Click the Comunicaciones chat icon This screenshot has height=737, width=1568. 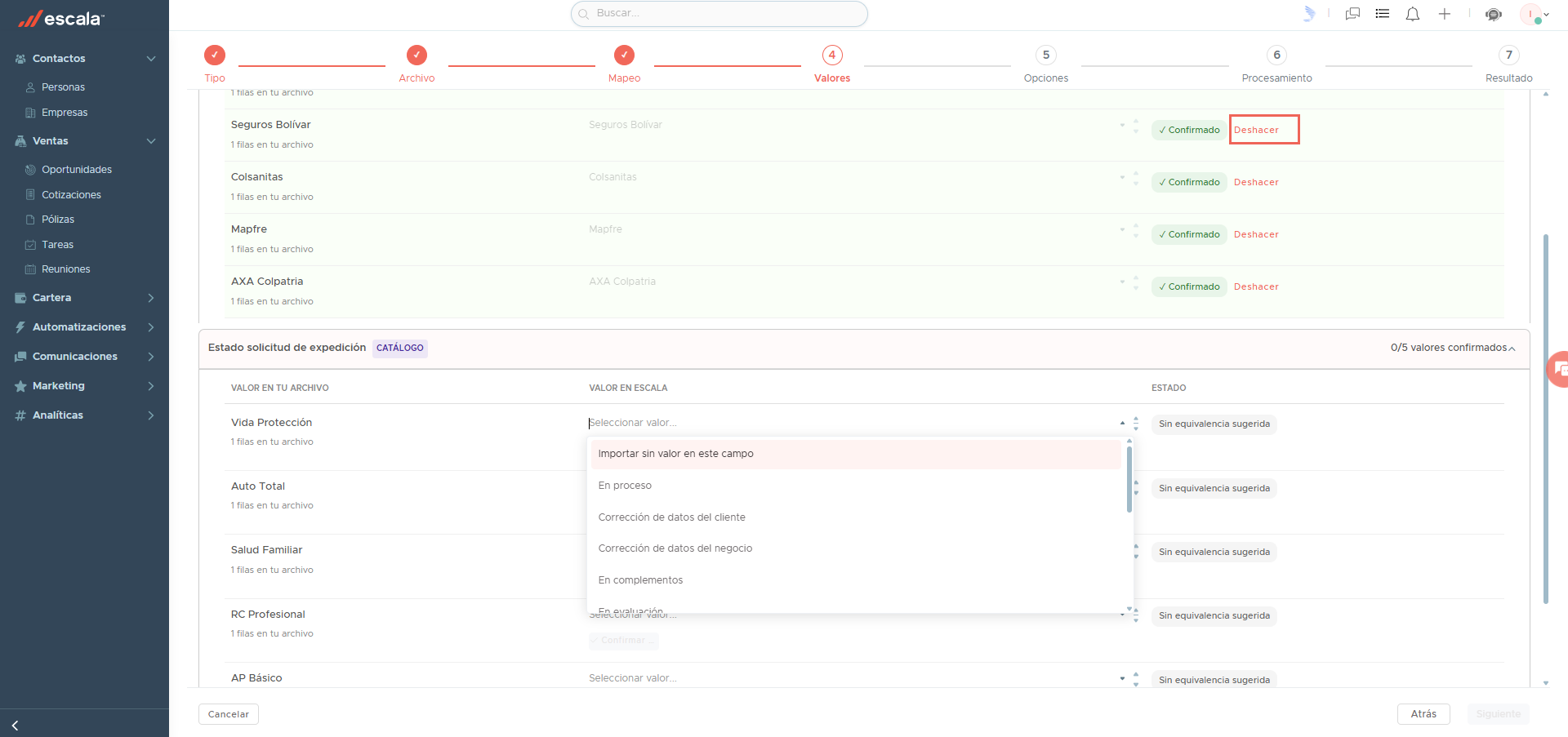(x=20, y=357)
